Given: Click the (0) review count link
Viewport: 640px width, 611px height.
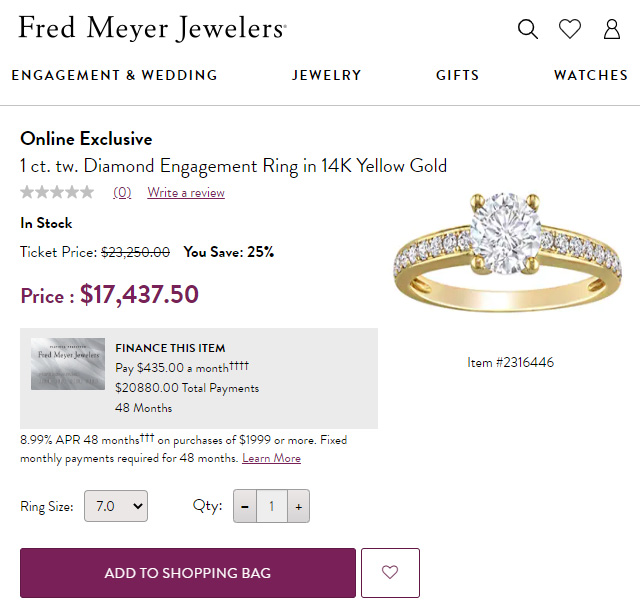Looking at the screenshot, I should click(x=122, y=193).
